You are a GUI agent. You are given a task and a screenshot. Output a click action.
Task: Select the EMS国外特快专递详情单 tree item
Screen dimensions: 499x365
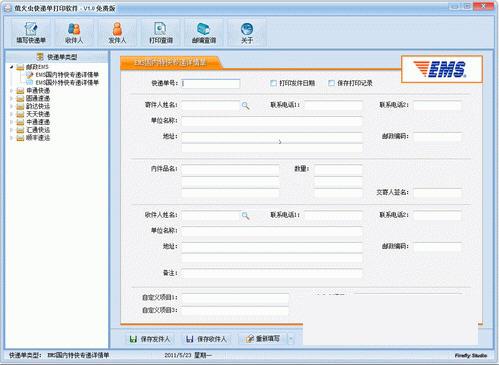[67, 82]
